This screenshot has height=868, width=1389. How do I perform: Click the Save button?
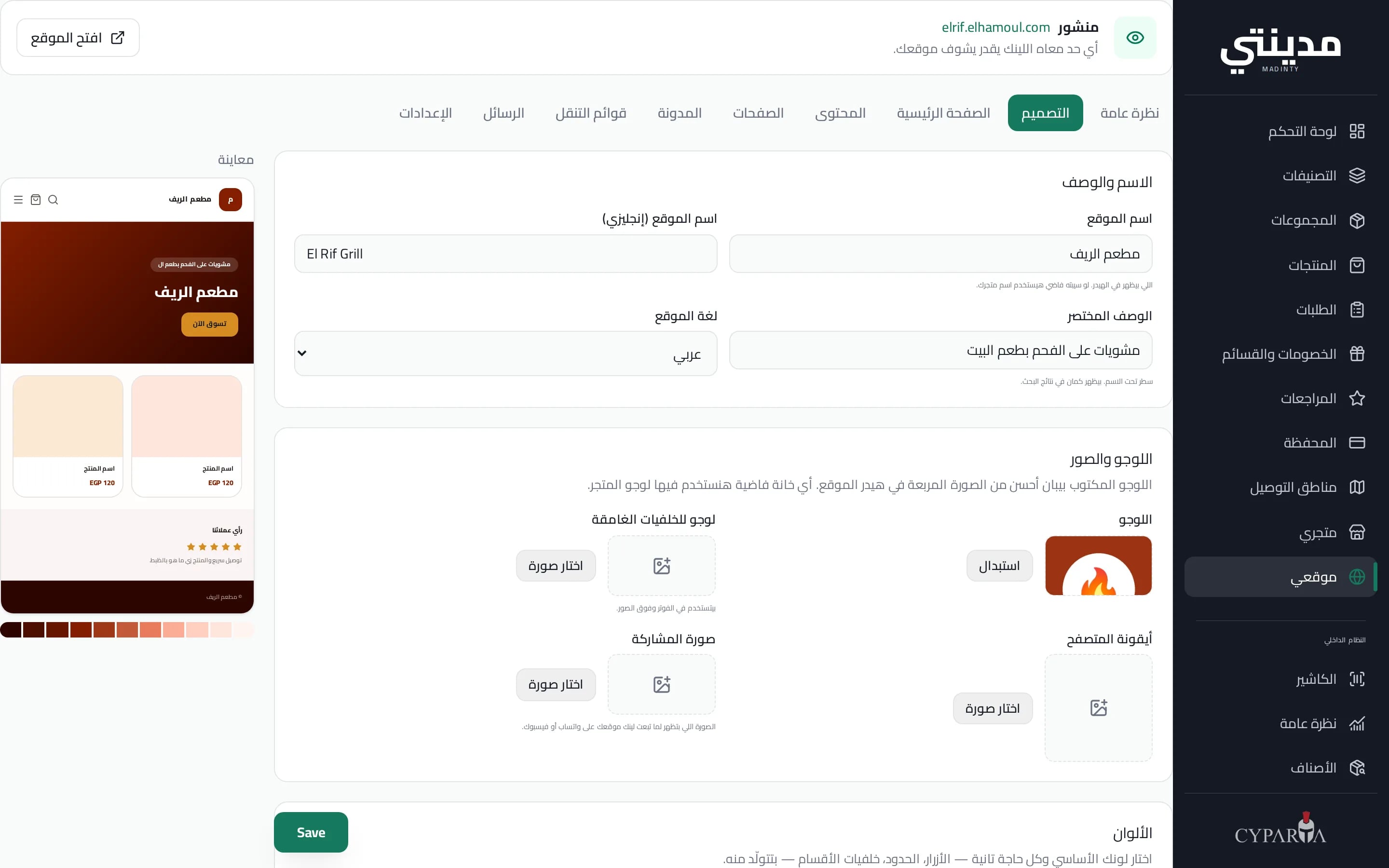311,832
